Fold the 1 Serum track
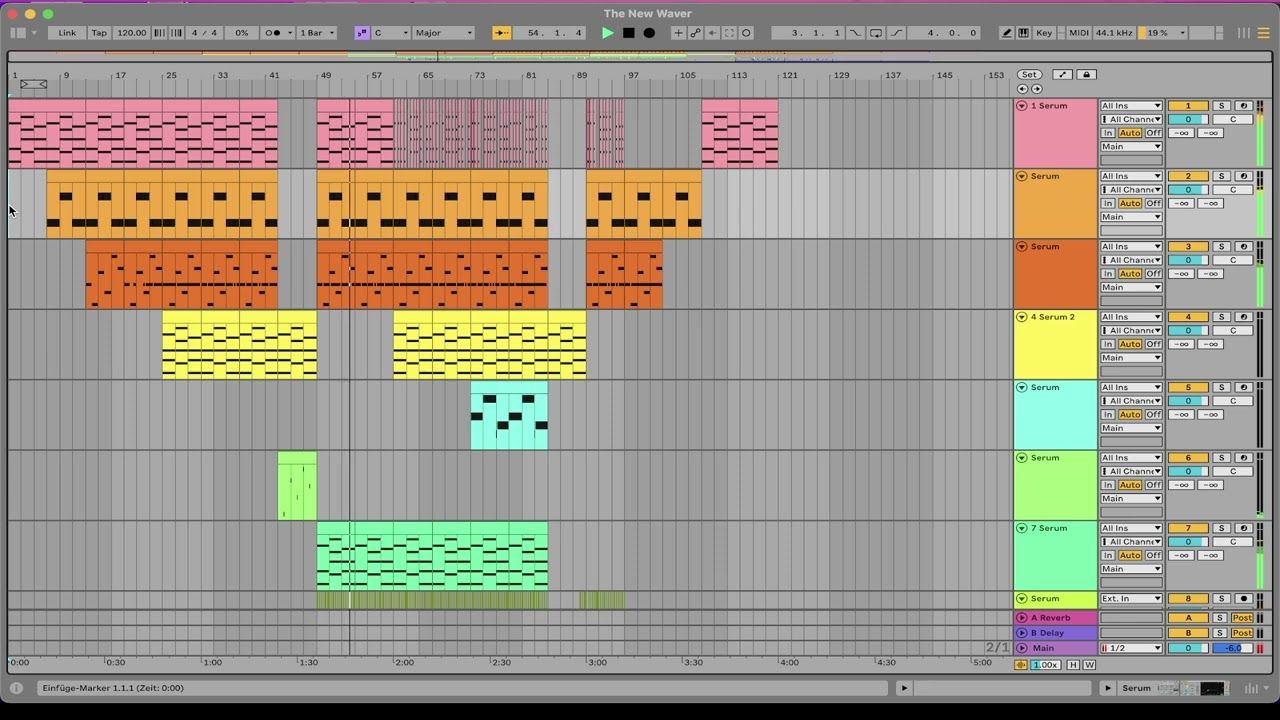 [1022, 106]
